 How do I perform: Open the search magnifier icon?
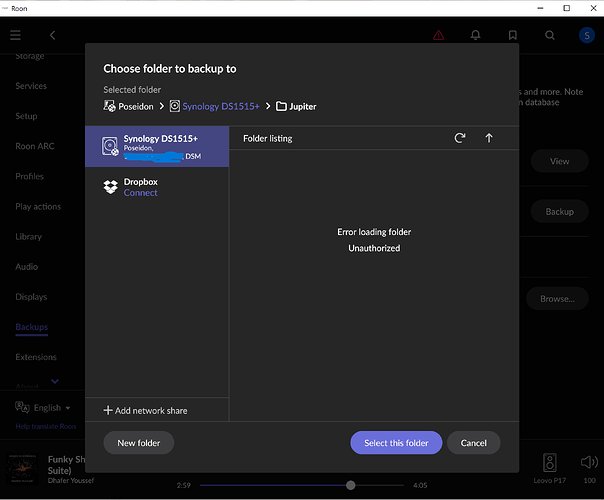(x=550, y=35)
